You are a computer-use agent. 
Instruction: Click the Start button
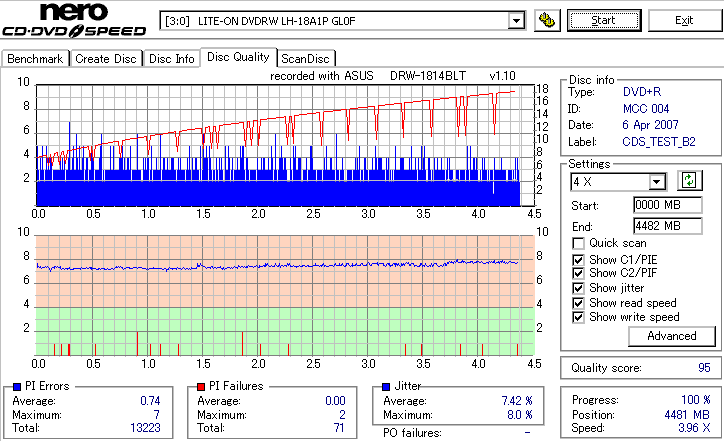tap(604, 20)
